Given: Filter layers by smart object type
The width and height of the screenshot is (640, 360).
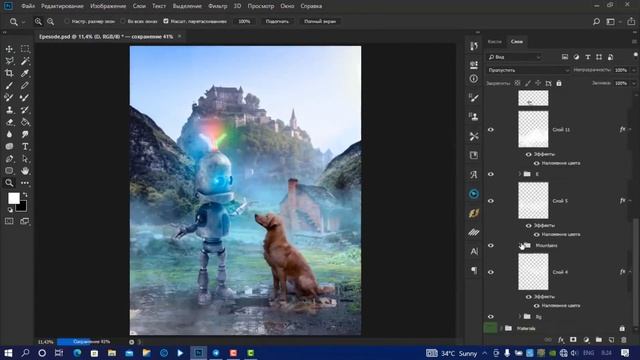Looking at the screenshot, I should click(610, 57).
